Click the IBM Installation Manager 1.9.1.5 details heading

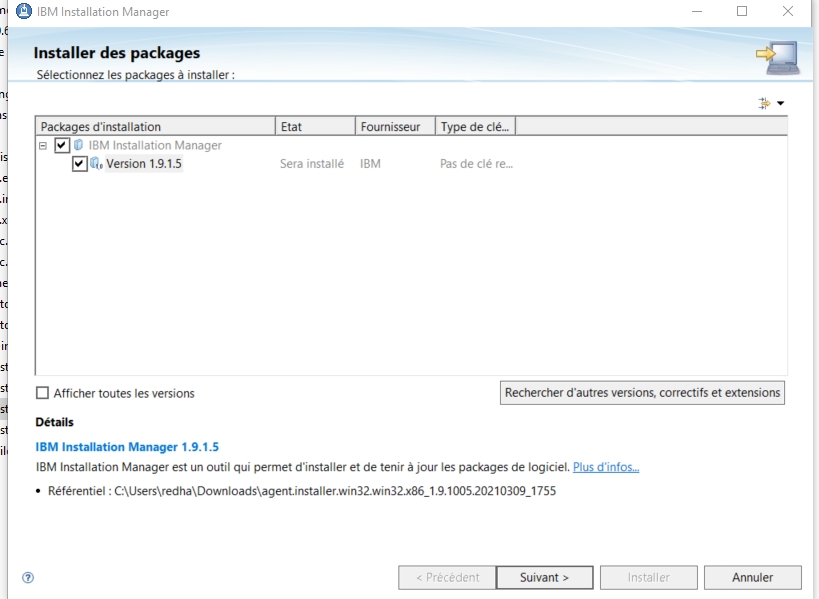click(x=127, y=447)
